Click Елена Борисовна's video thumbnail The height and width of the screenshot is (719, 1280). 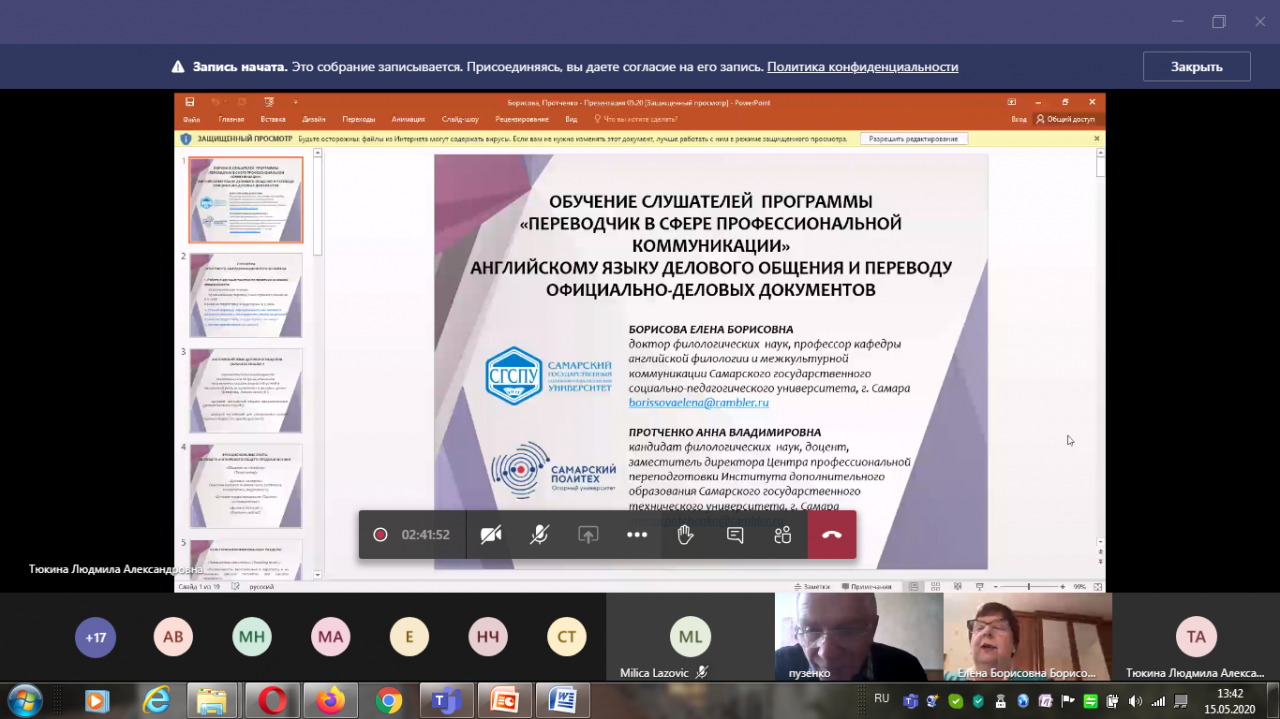[1028, 636]
